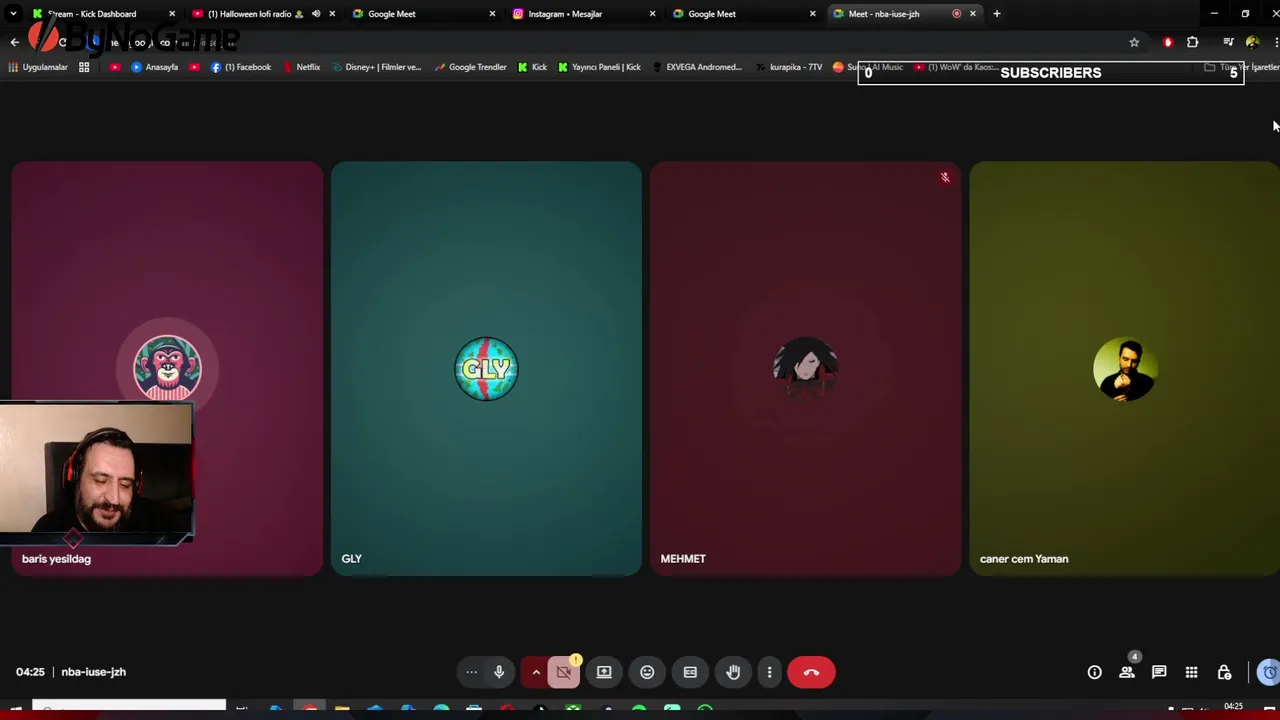Open browser media controls icon
Viewport: 1280px width, 720px height.
point(1228,42)
